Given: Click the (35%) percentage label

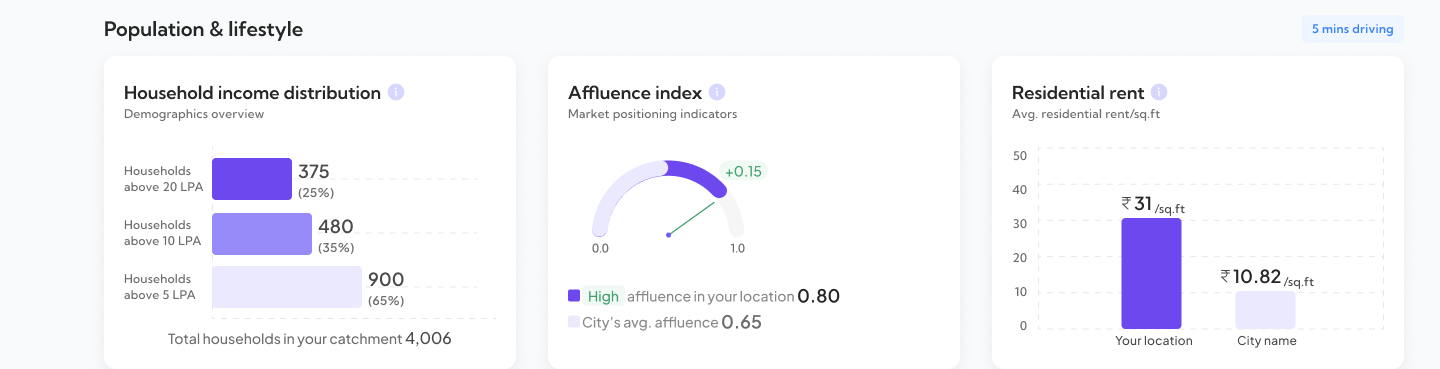Looking at the screenshot, I should pos(336,247).
